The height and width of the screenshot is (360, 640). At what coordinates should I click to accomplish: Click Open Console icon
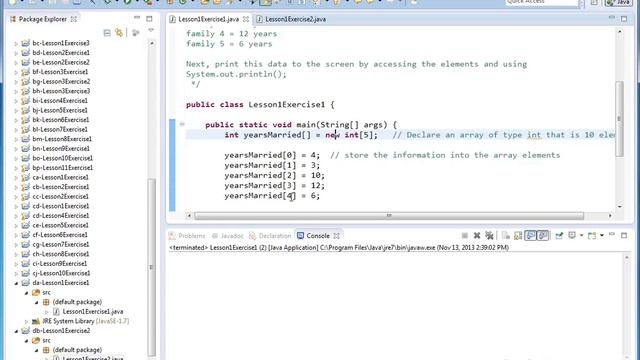click(x=592, y=236)
